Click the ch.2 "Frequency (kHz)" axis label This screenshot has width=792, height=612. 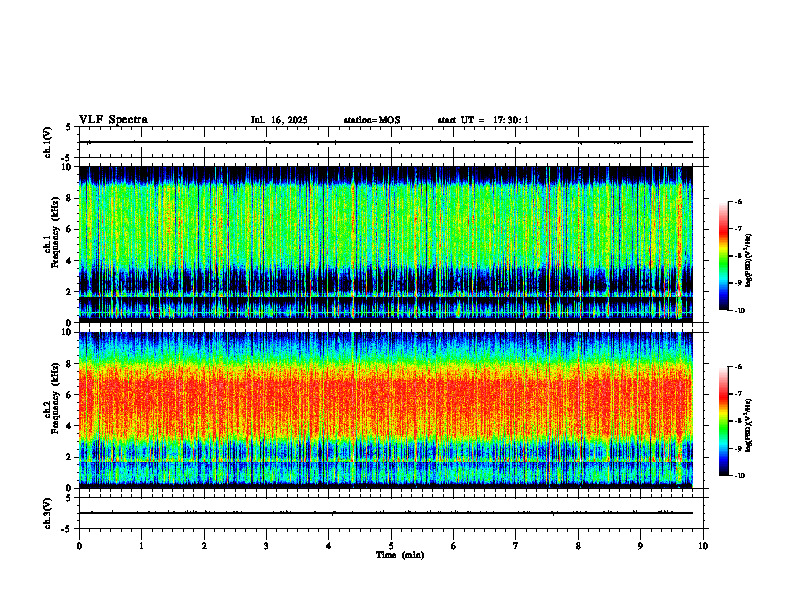pos(55,398)
